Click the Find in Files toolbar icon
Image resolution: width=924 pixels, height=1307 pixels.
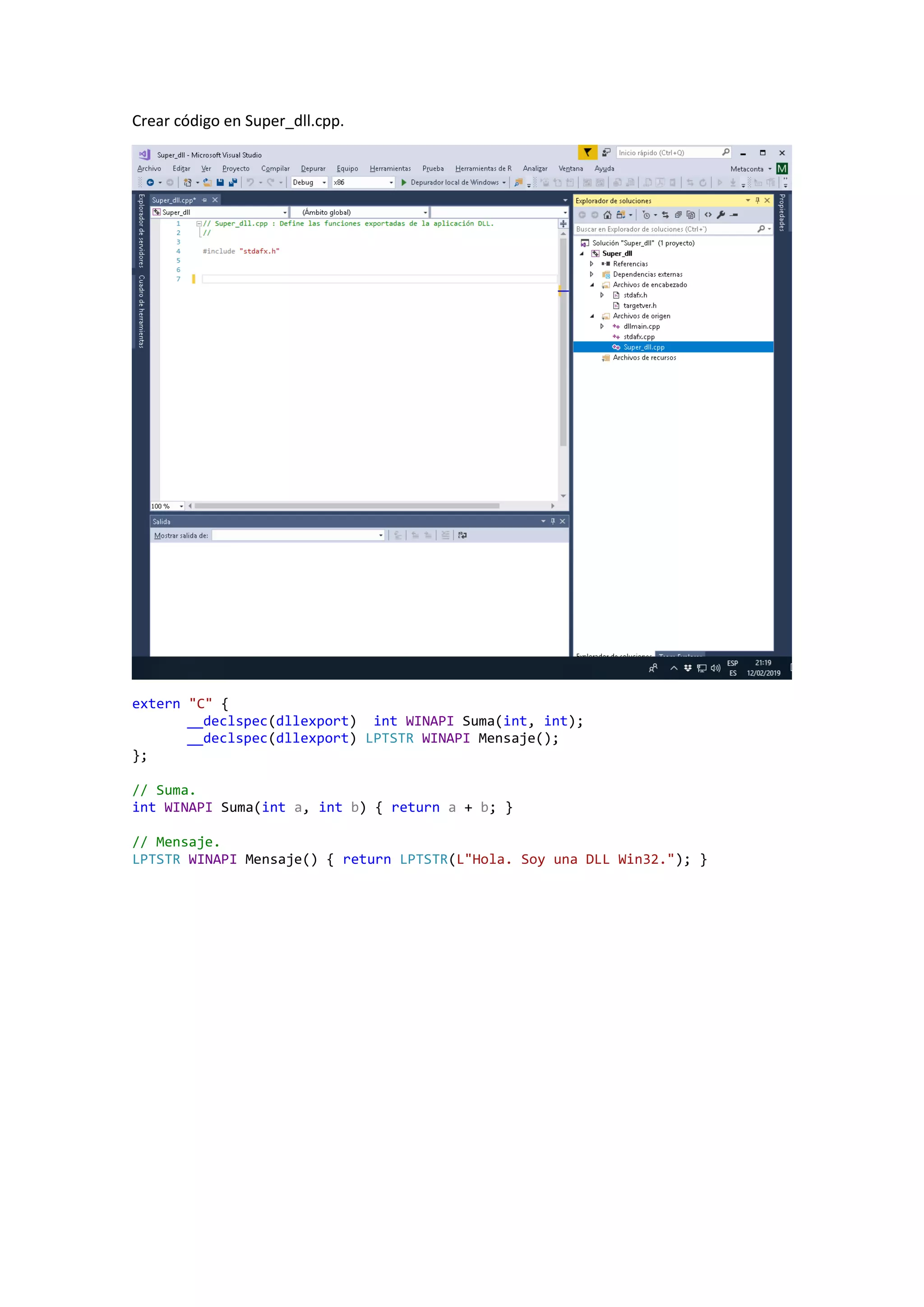[x=518, y=183]
